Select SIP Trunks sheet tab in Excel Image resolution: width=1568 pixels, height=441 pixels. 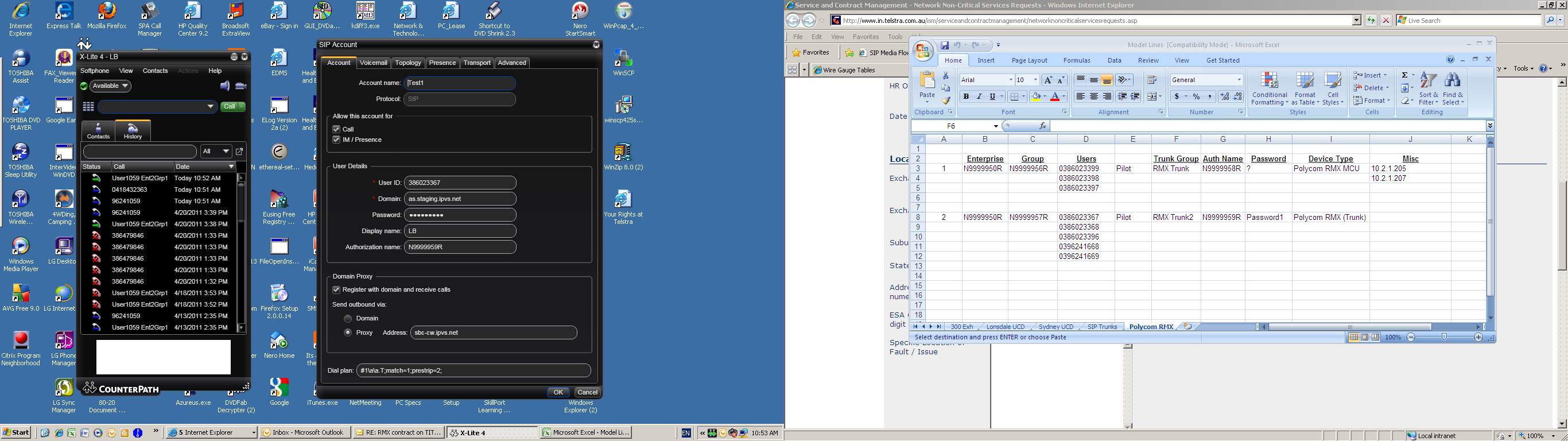[1103, 327]
